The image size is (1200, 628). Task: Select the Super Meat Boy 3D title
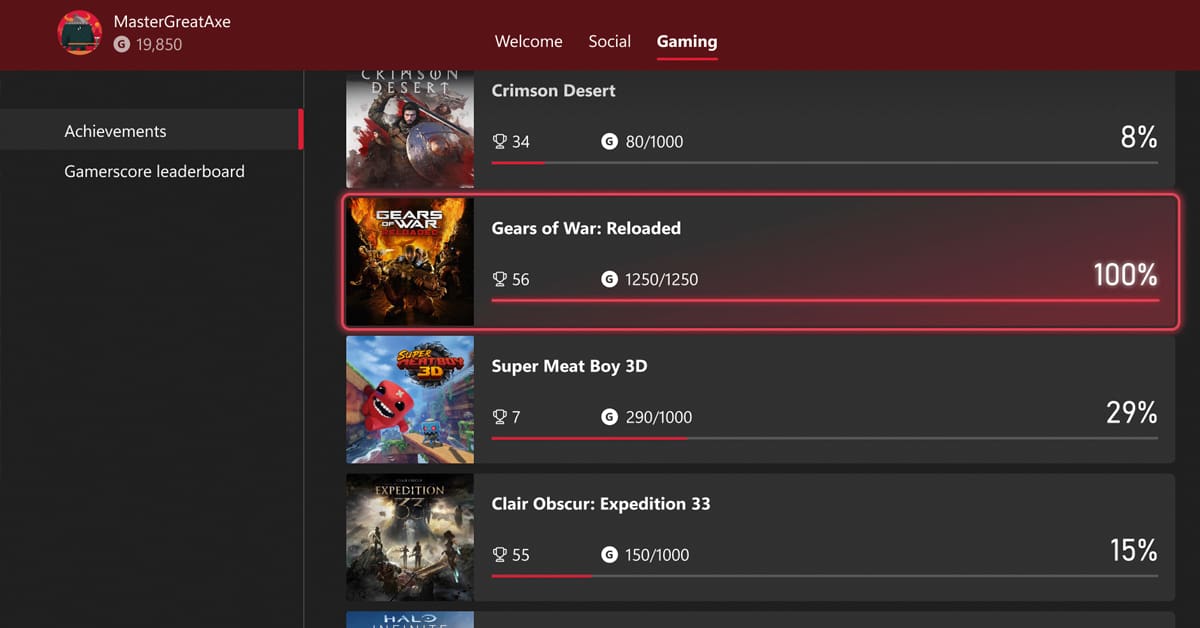(x=569, y=367)
